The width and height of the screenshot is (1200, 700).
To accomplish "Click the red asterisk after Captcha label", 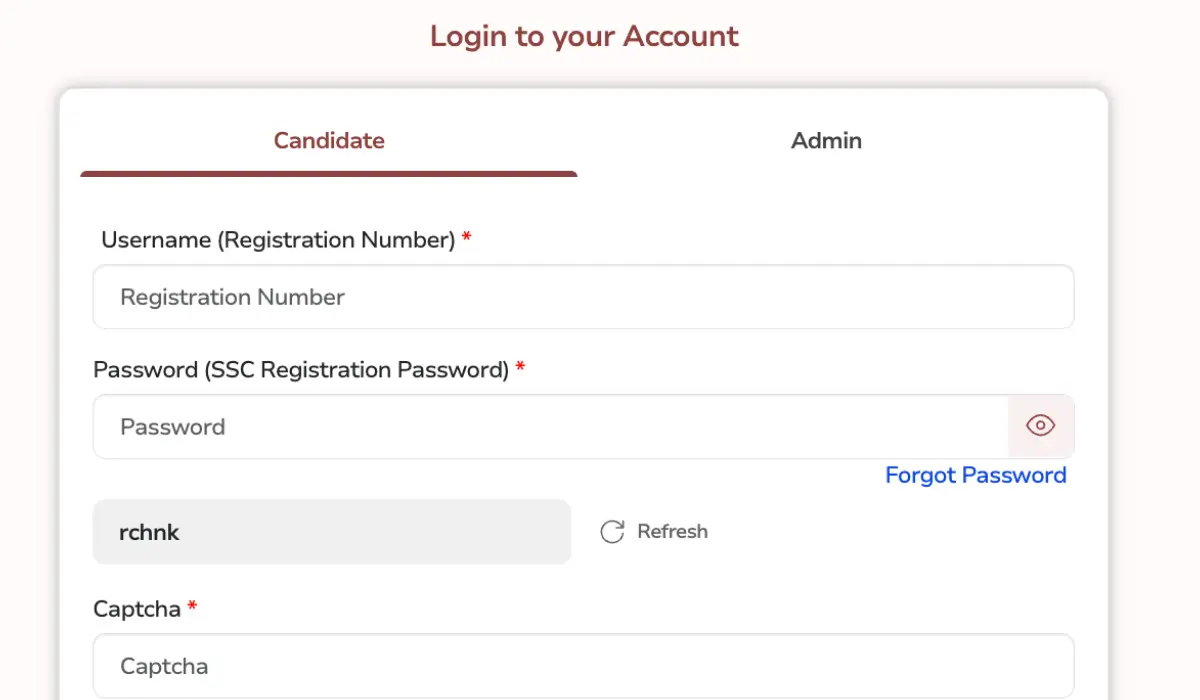I will point(192,608).
